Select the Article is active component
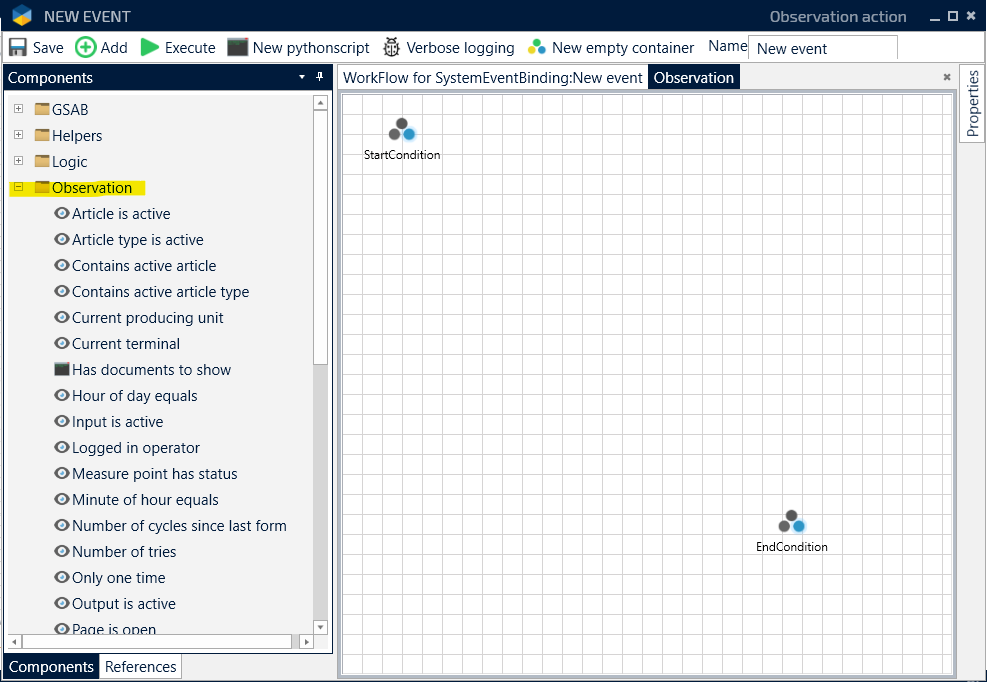987x682 pixels. [x=121, y=214]
